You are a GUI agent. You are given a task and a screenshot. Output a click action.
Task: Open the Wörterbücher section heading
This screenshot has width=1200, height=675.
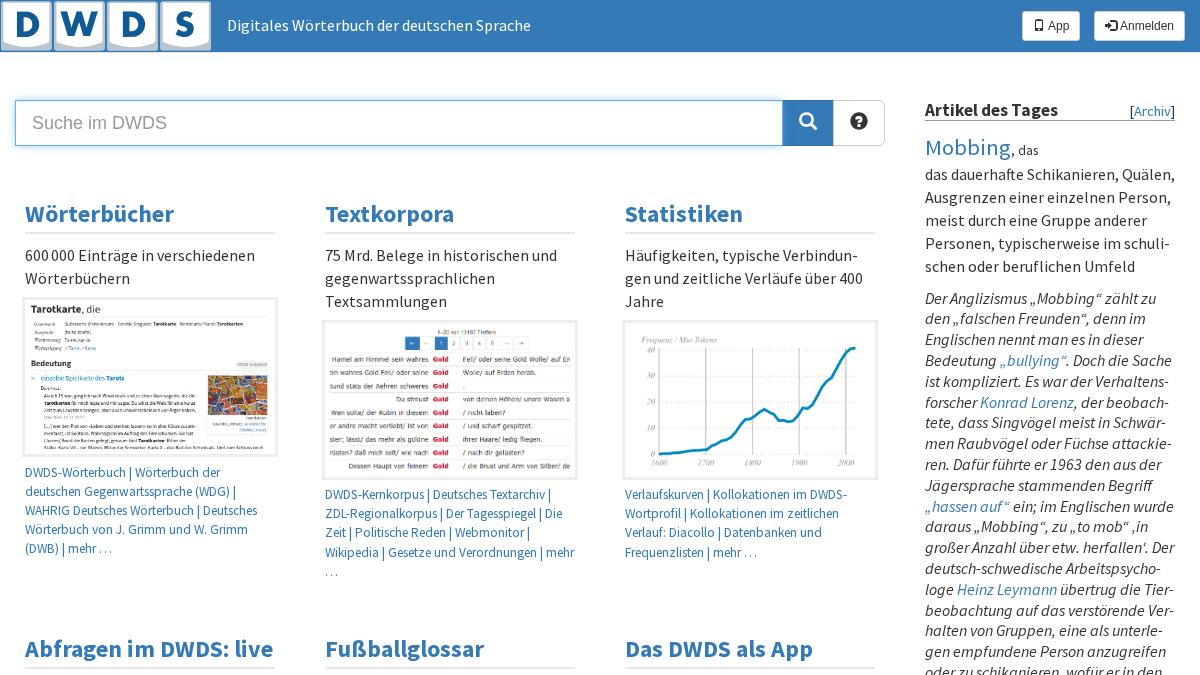[100, 214]
